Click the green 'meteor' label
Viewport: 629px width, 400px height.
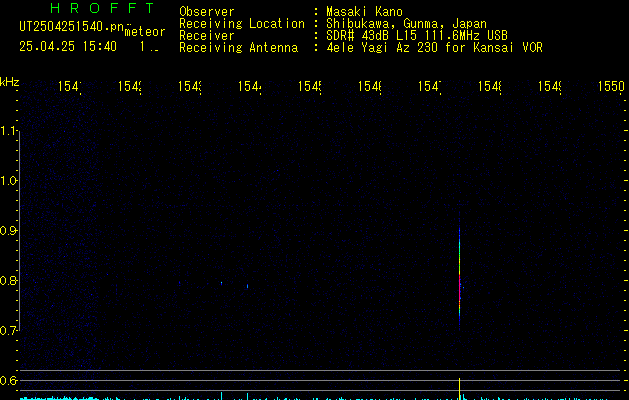145,32
